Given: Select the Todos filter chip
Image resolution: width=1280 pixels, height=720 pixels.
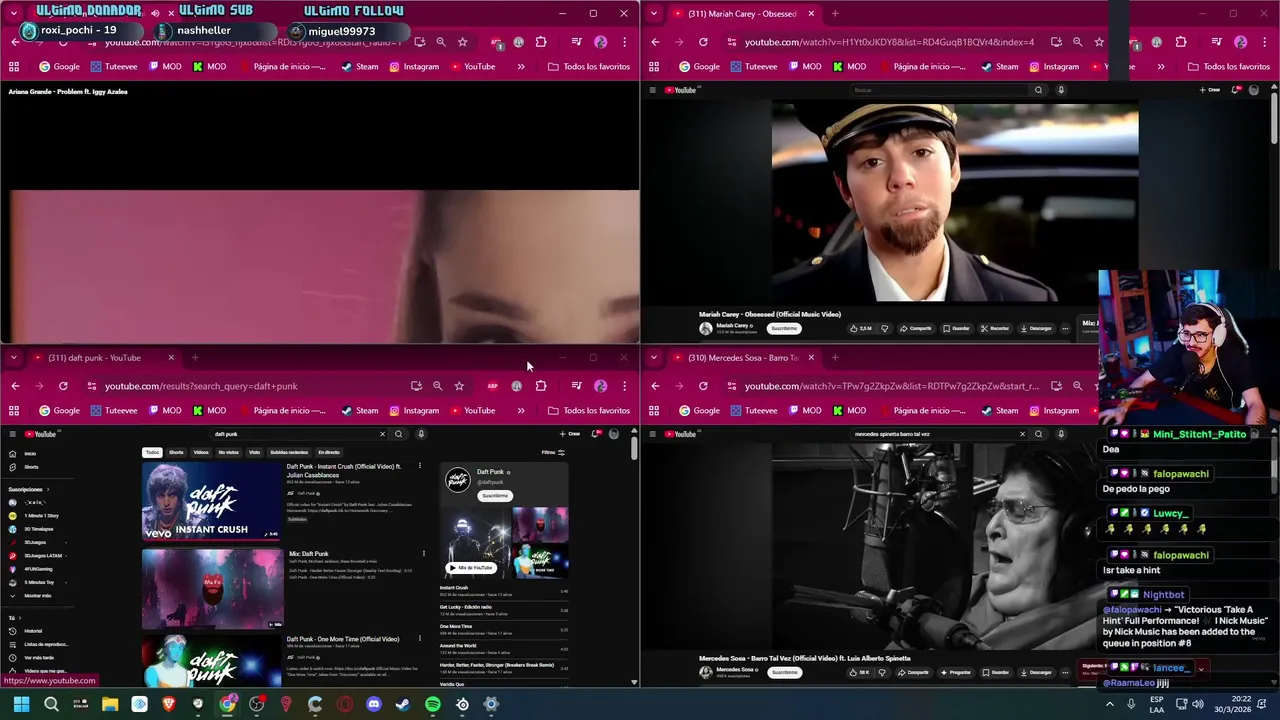Looking at the screenshot, I should (151, 452).
